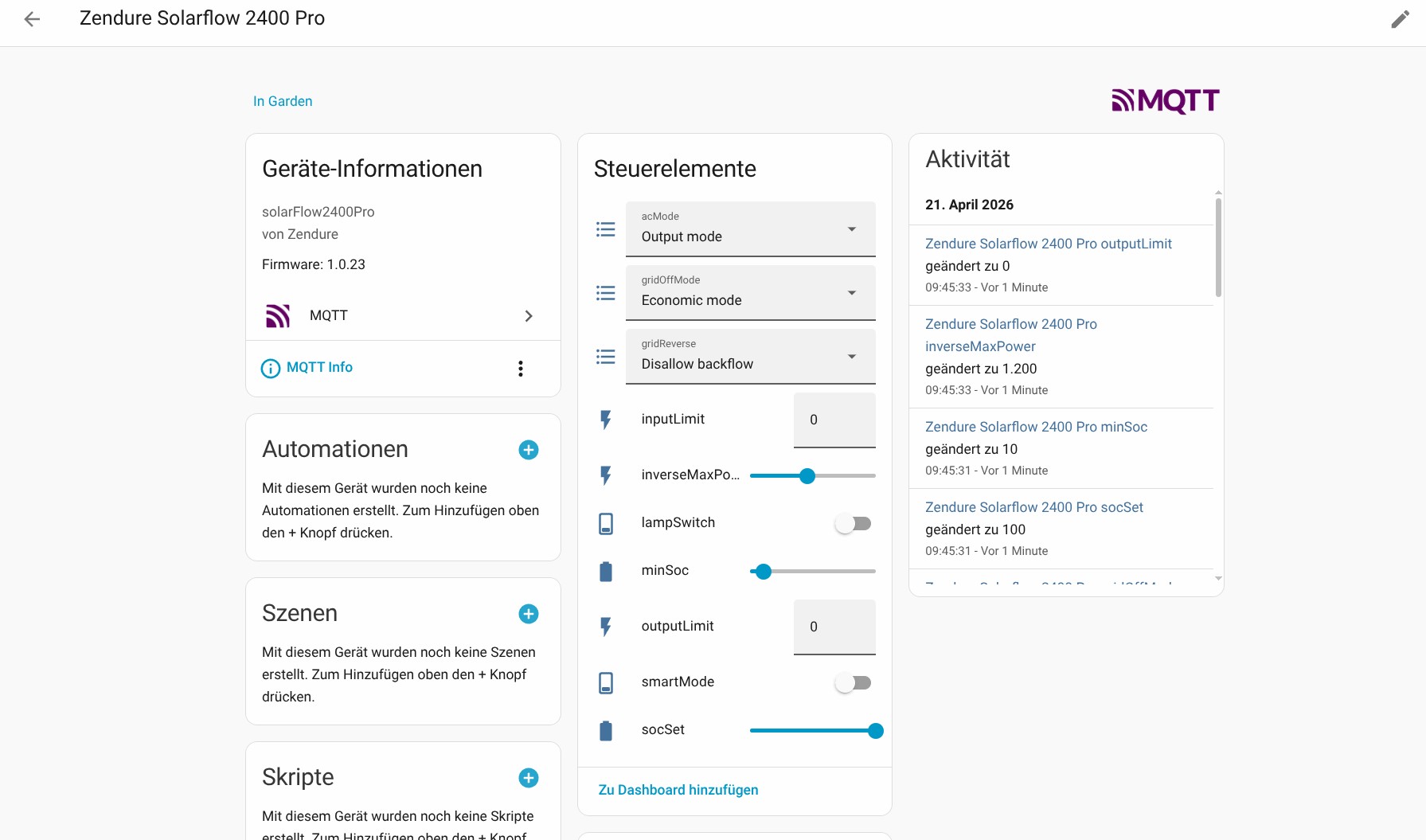The width and height of the screenshot is (1426, 840).
Task: Add a new script with plus icon
Action: (528, 778)
